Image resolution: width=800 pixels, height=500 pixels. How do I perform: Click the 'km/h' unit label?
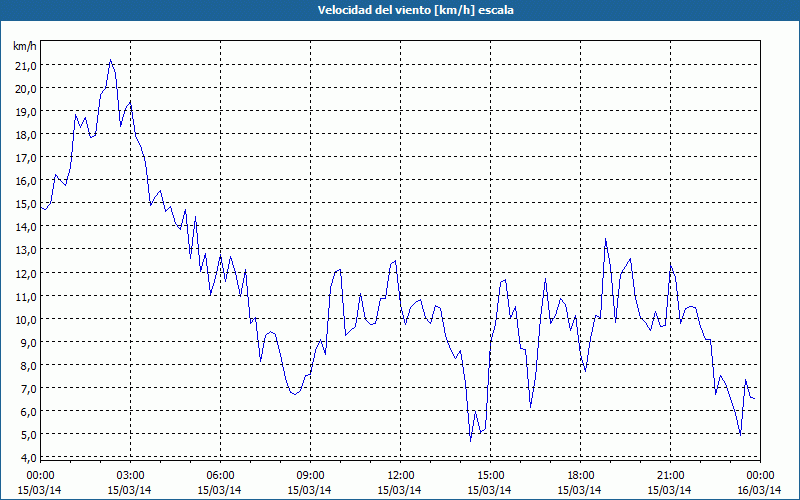click(x=24, y=46)
